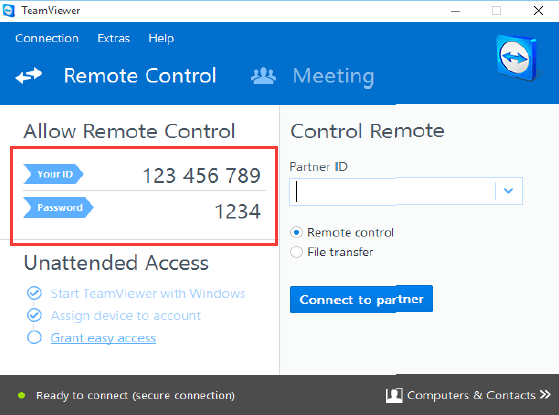Viewport: 559px width, 415px height.
Task: Toggle Assign device to account check
Action: click(x=34, y=315)
